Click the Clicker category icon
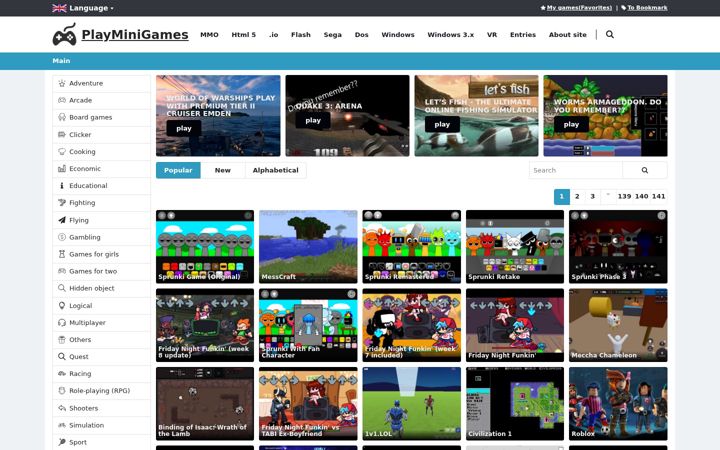This screenshot has height=450, width=720. 62,135
